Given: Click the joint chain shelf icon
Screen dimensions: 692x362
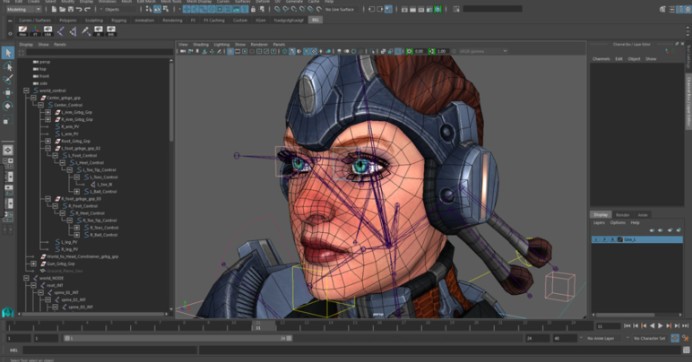Looking at the screenshot, I should 60,31.
